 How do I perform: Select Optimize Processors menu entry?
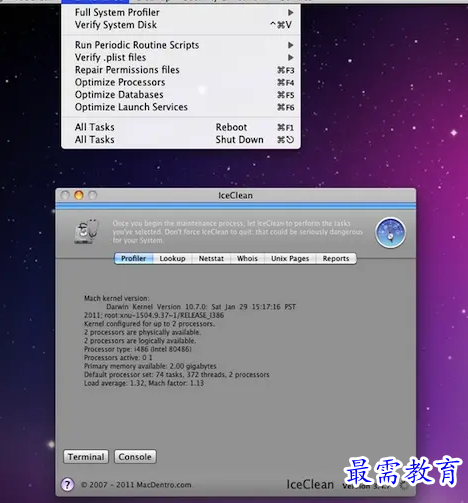pos(181,82)
